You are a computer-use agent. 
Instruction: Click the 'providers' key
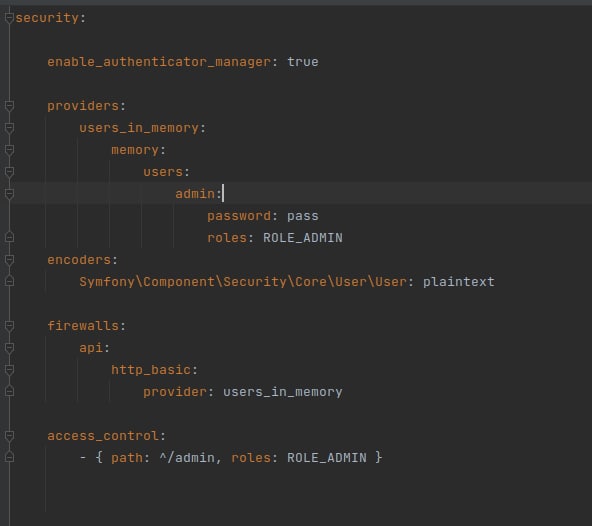click(x=83, y=106)
